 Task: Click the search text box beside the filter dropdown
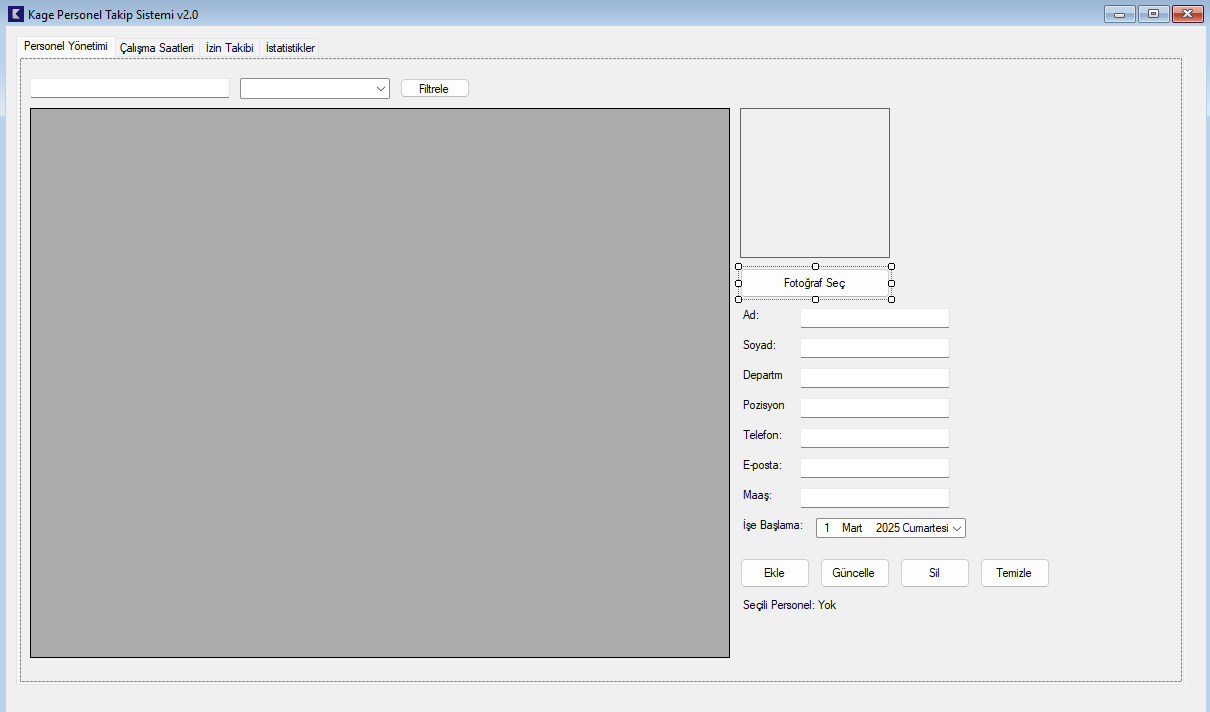point(130,88)
